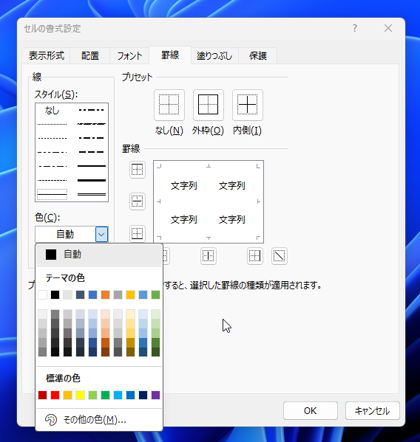420x442 pixels.
Task: Toggle the right border button
Action: 255,256
